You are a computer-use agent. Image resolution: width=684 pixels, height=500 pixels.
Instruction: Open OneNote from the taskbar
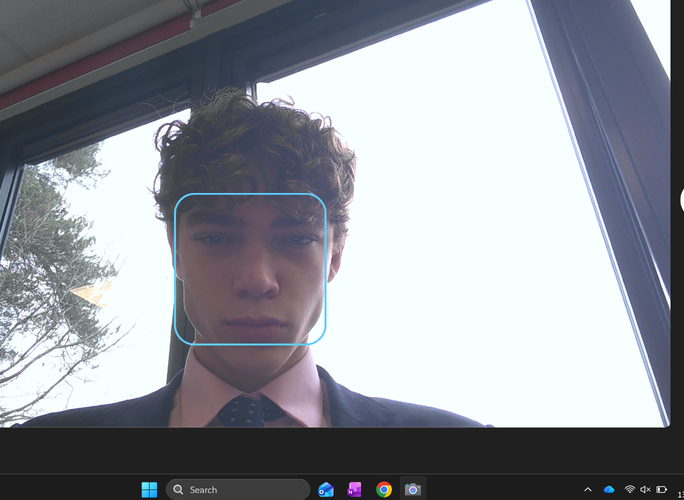[355, 490]
